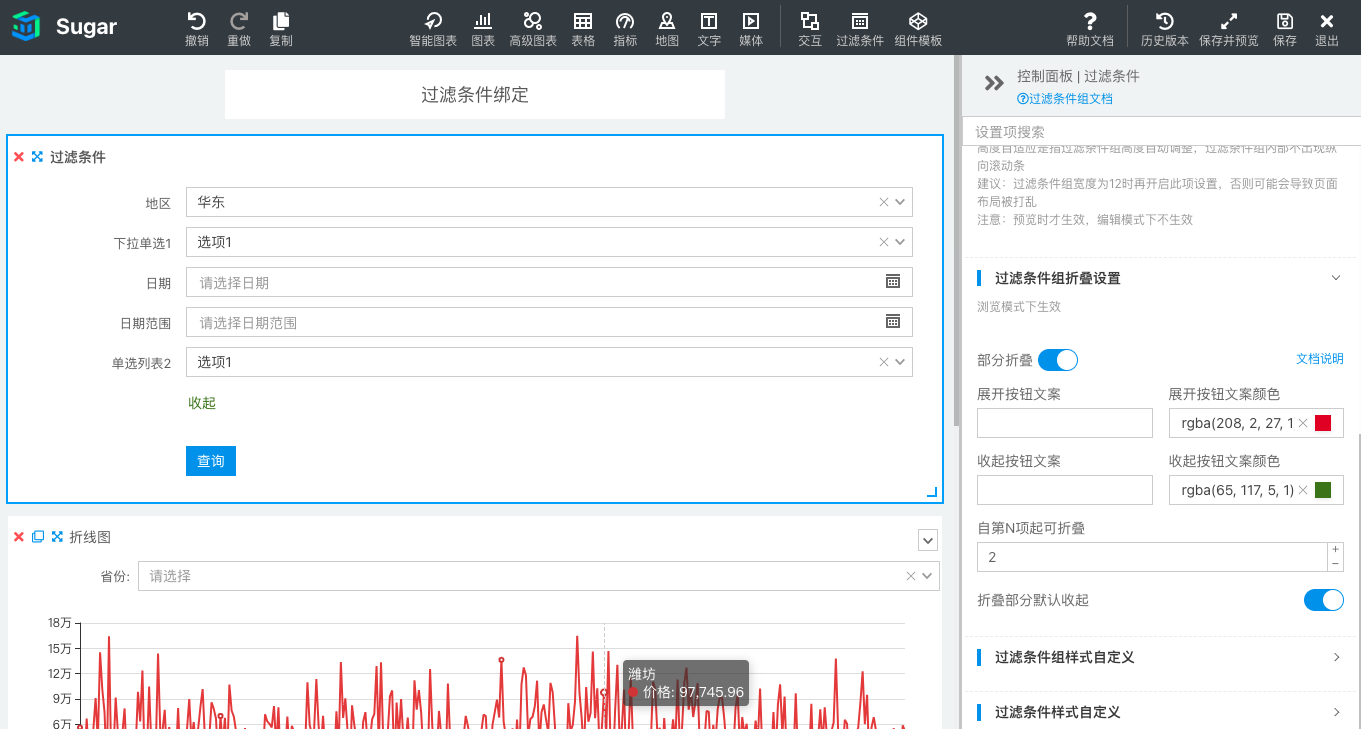This screenshot has width=1361, height=729.
Task: Clear the 单选列表2 selection
Action: [x=884, y=362]
